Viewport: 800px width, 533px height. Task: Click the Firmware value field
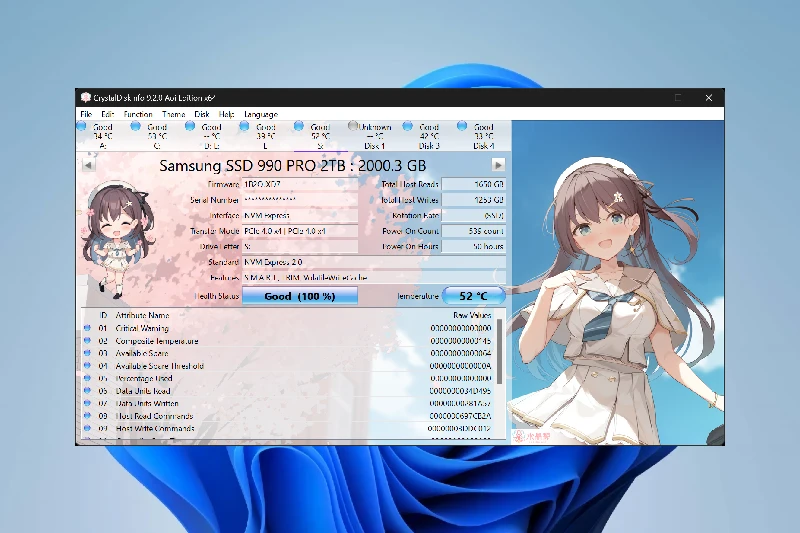[x=299, y=184]
